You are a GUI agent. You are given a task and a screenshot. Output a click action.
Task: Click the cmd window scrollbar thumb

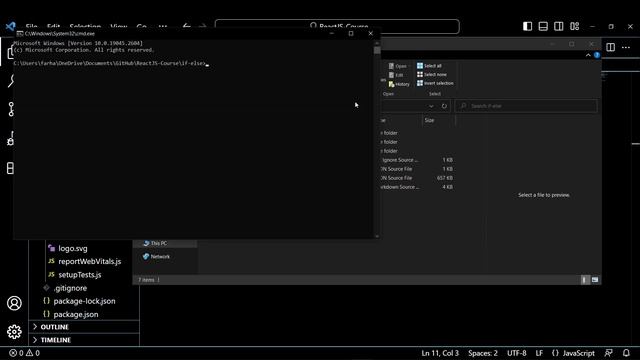(x=377, y=50)
